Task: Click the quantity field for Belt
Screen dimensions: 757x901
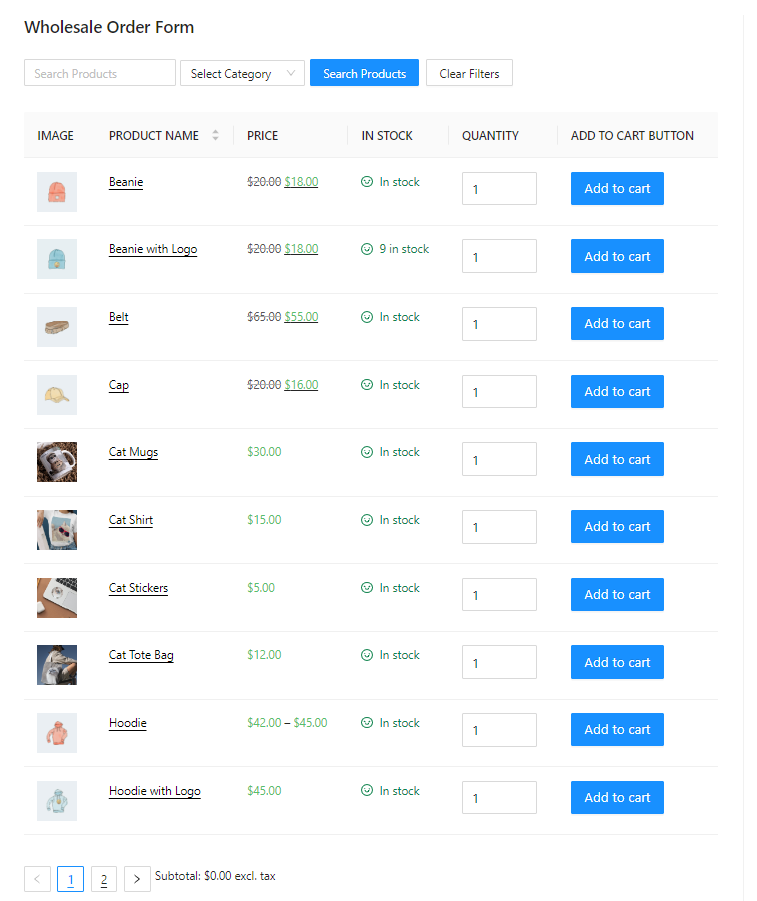Action: (x=499, y=324)
